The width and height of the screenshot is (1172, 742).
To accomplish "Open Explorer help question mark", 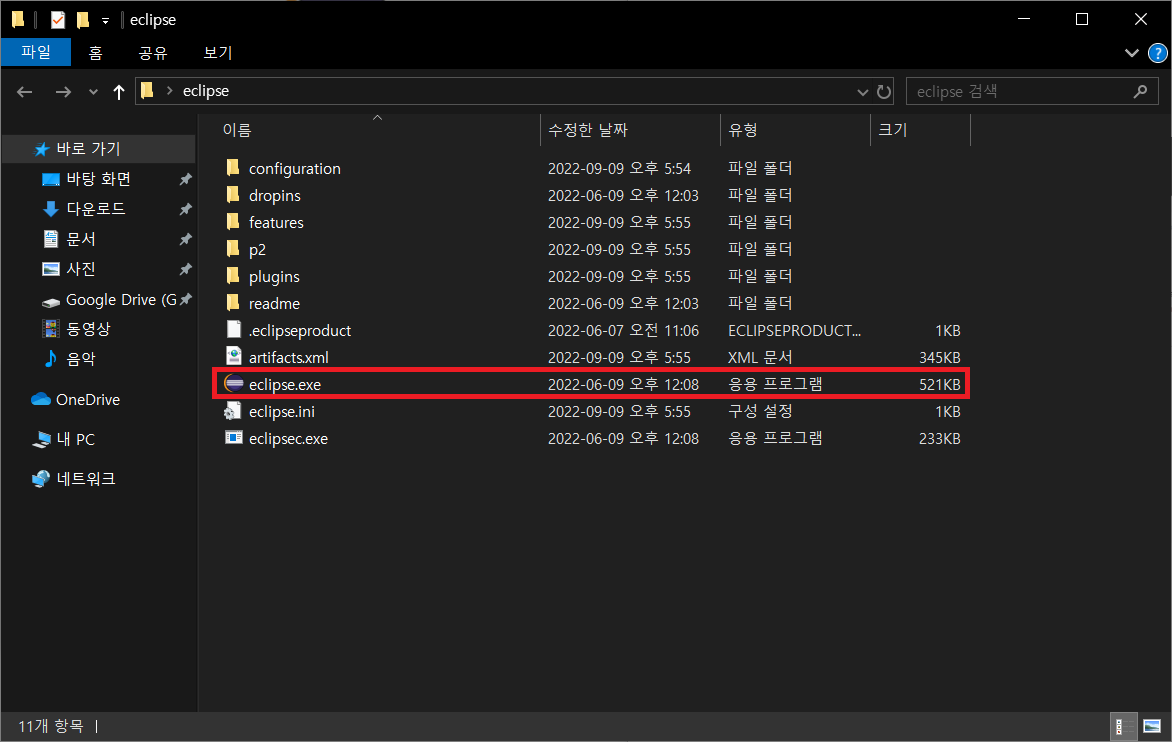I will coord(1157,53).
